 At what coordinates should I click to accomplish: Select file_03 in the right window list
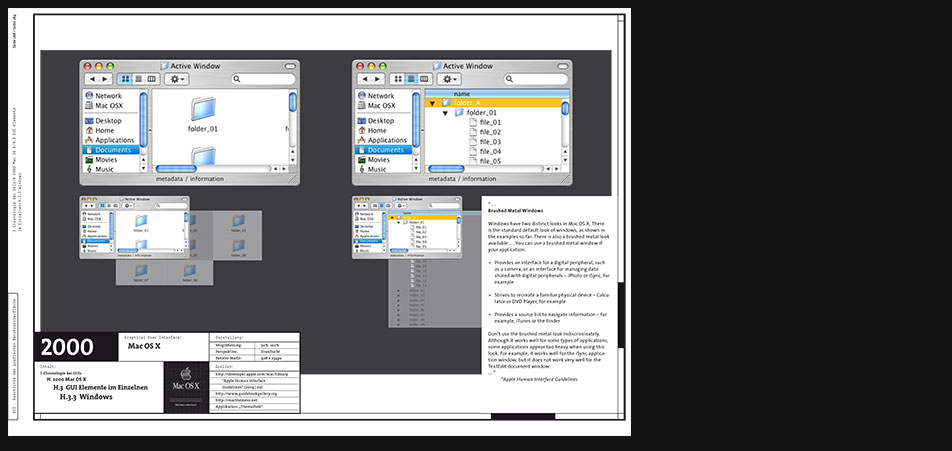[489, 142]
